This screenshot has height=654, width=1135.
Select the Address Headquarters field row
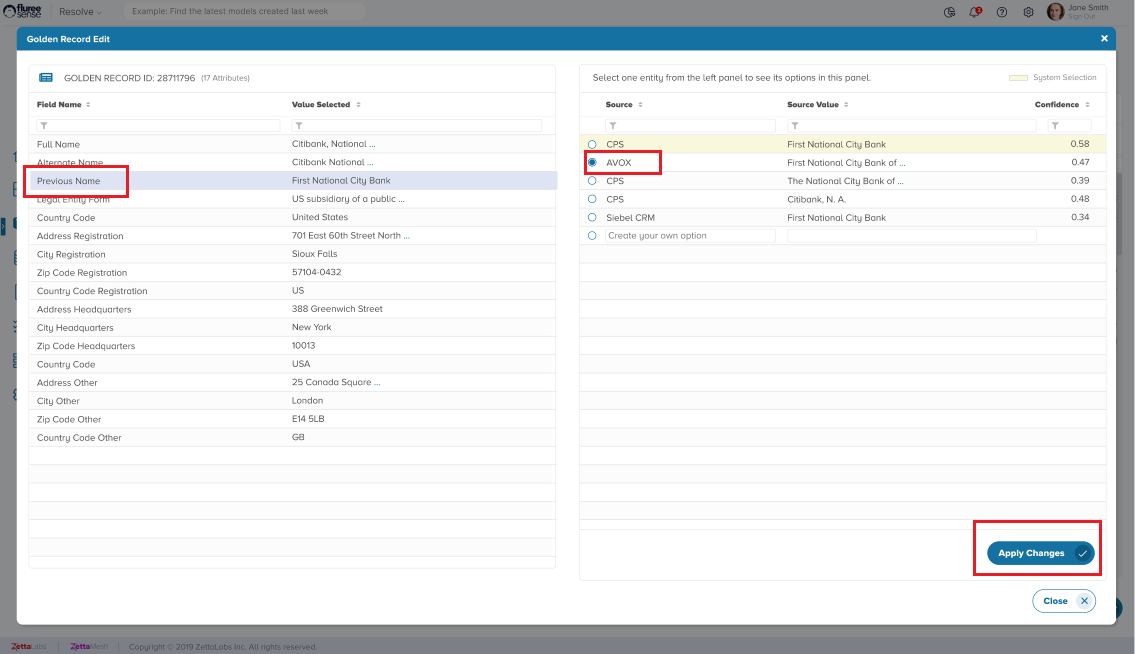pos(84,309)
